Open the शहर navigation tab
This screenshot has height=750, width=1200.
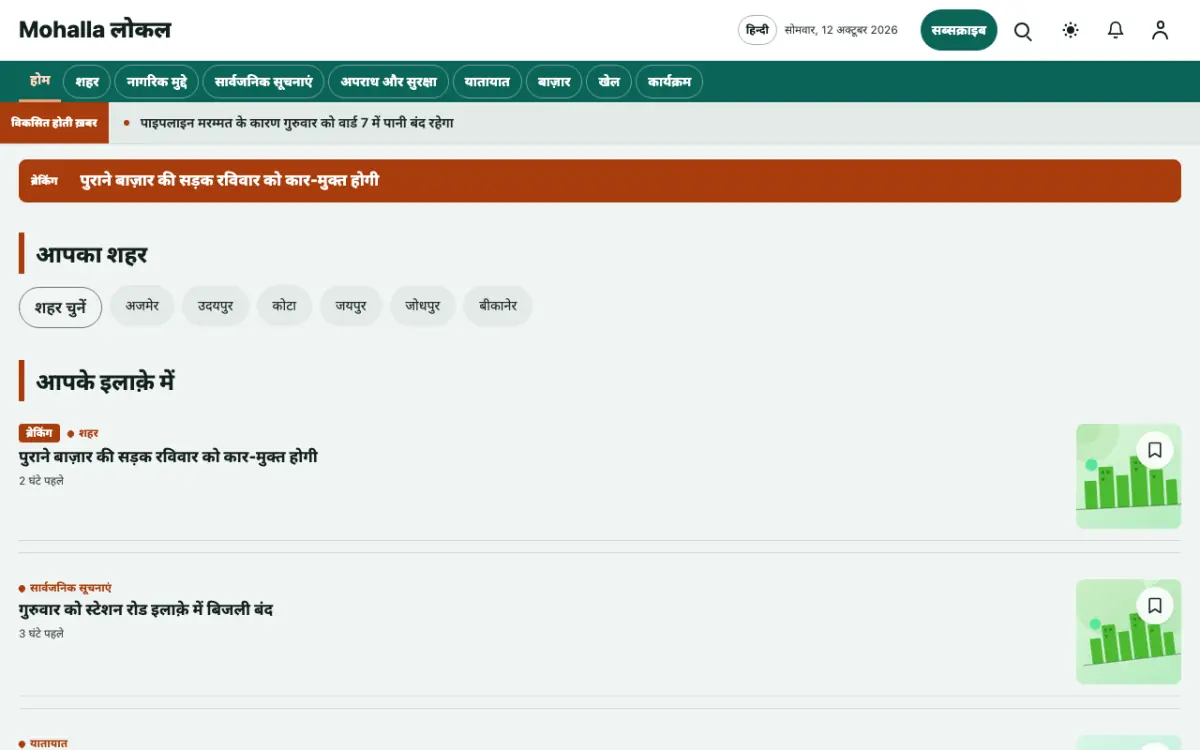(x=87, y=82)
